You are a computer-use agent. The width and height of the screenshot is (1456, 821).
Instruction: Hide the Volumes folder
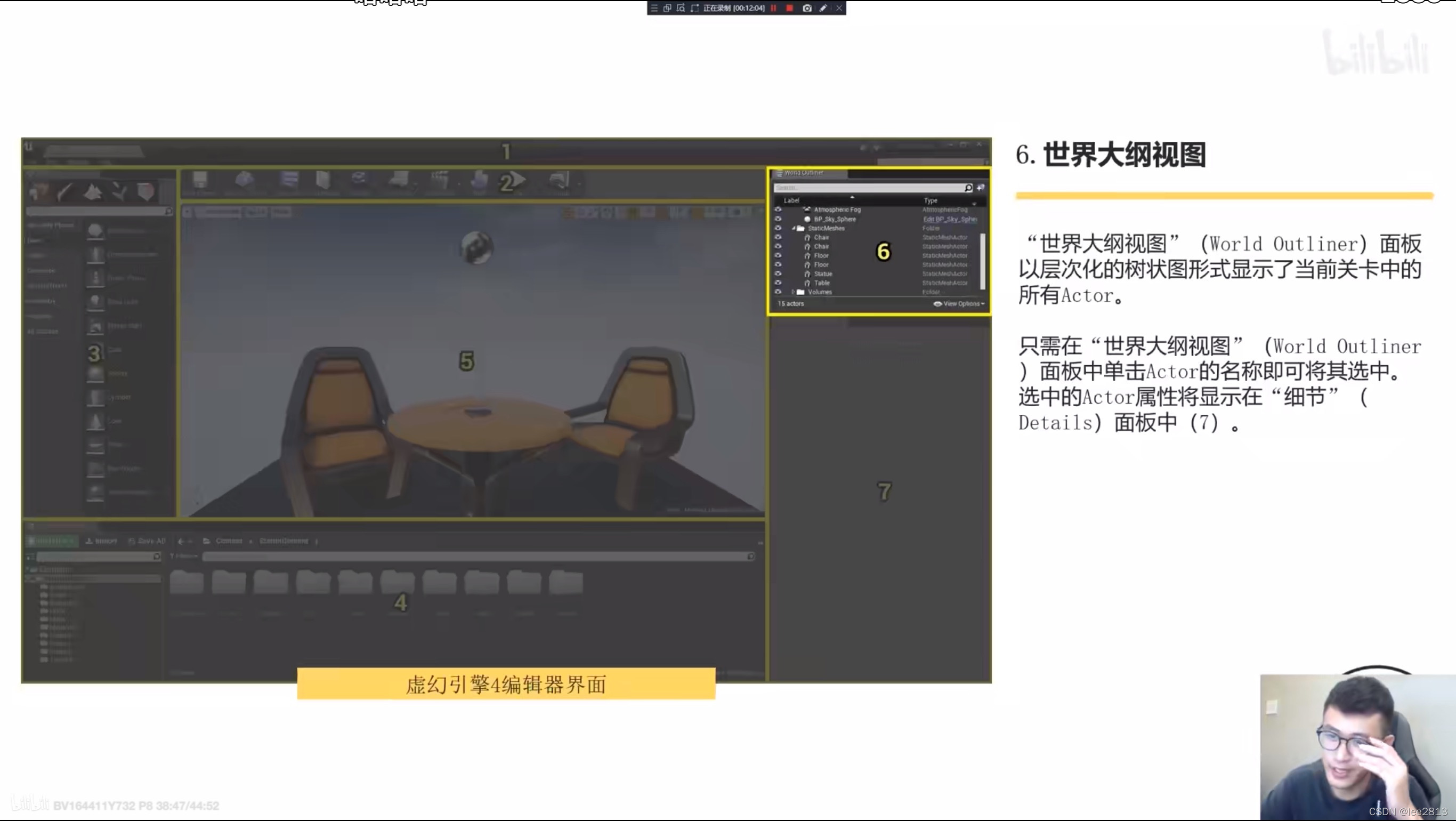point(778,292)
